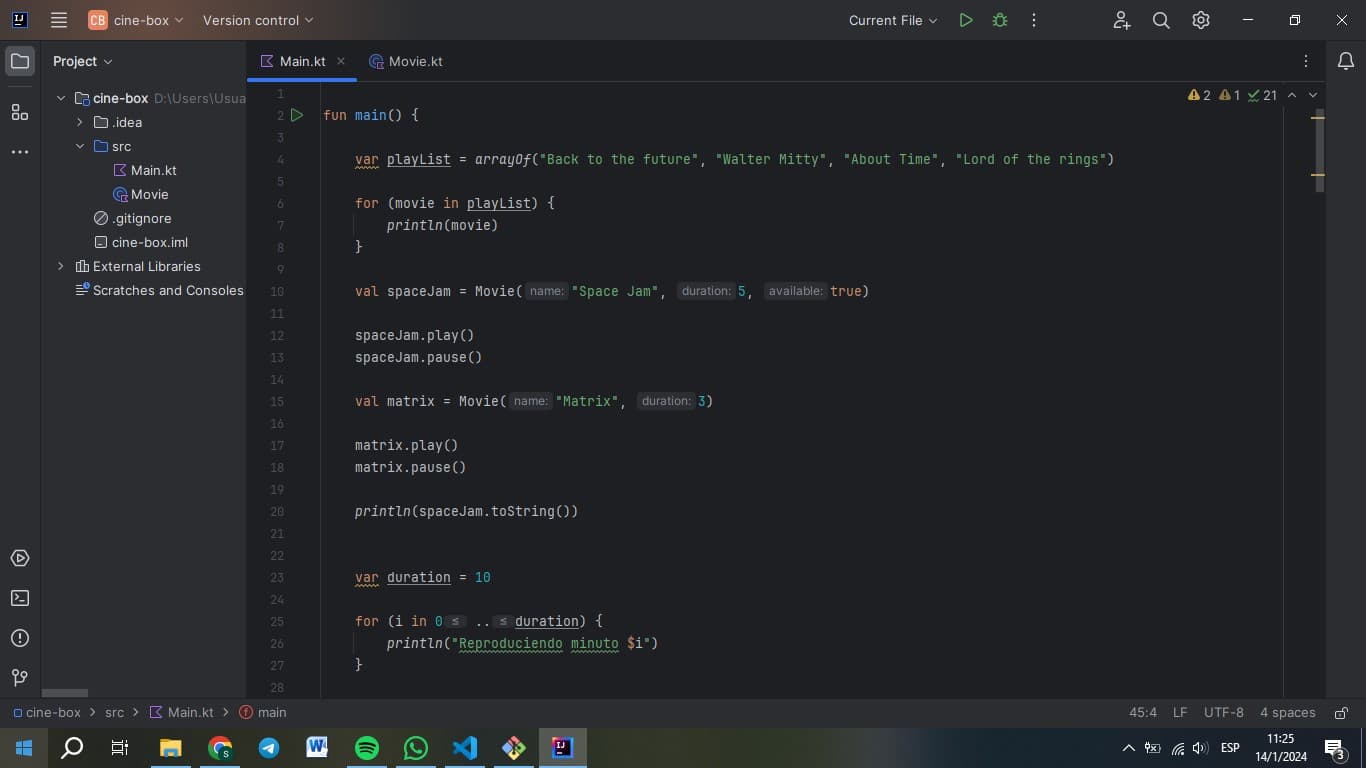Open the Terminal tool window
Viewport: 1366px width, 768px height.
coord(20,598)
